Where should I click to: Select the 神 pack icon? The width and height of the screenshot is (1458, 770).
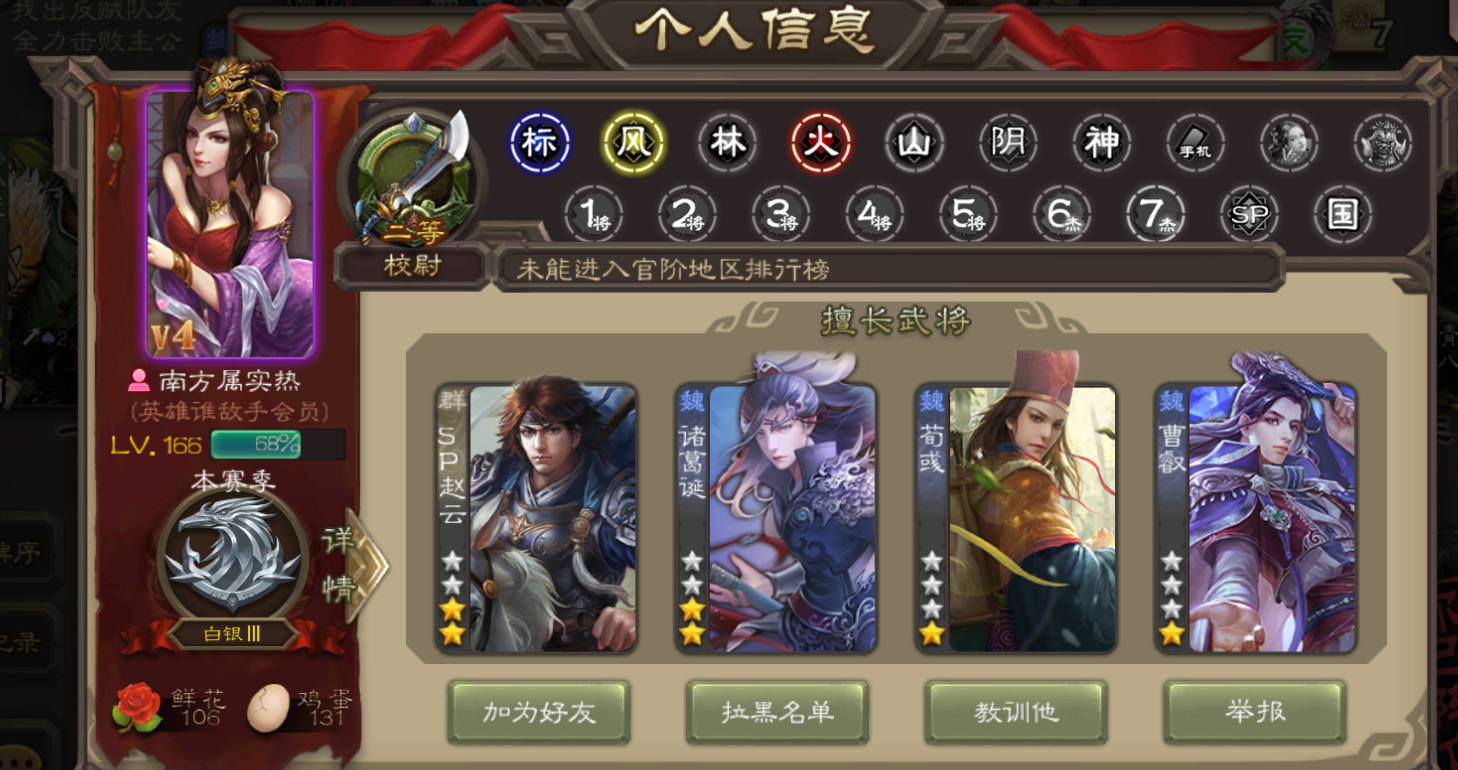[x=1102, y=143]
